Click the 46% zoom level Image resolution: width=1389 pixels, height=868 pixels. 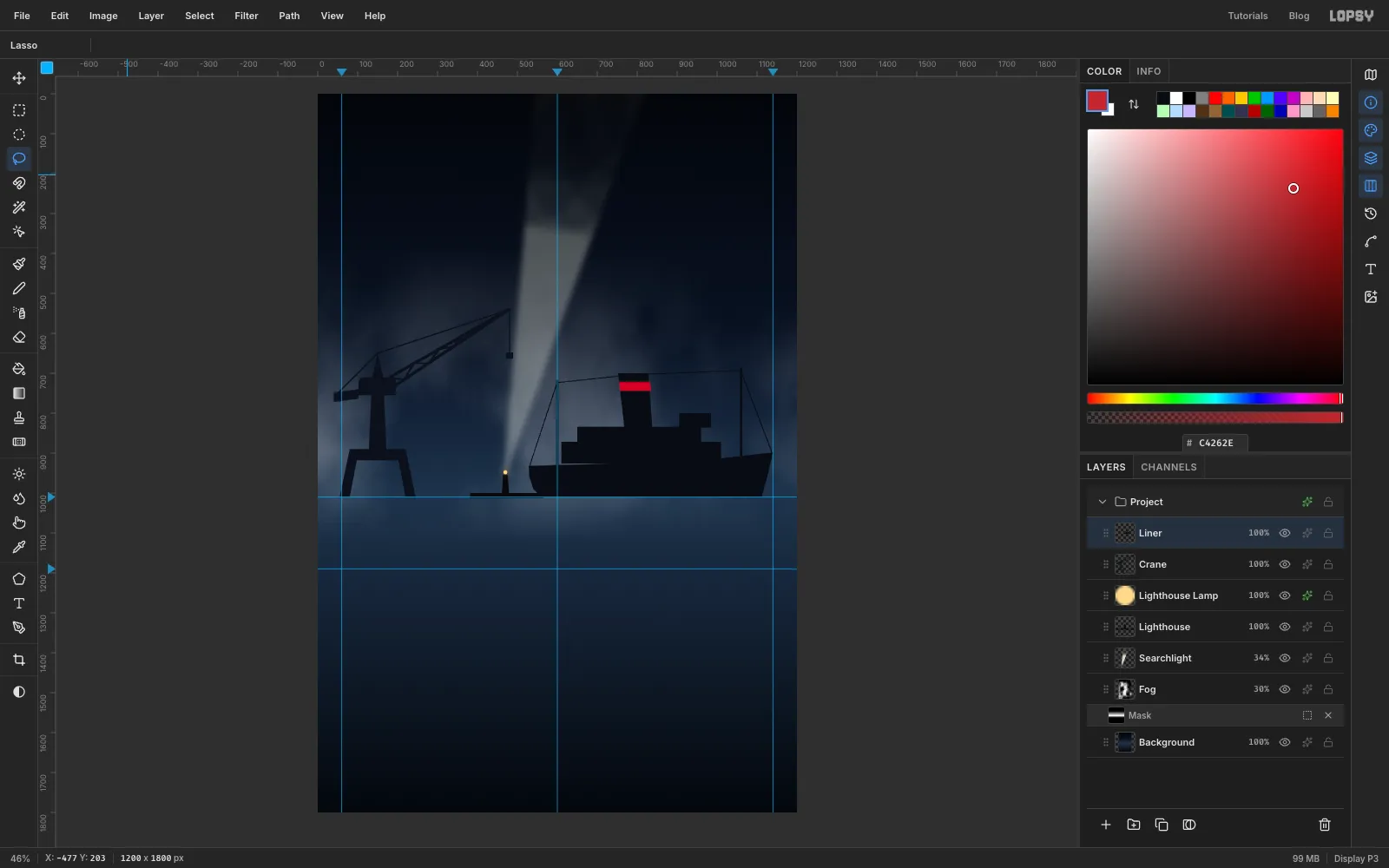(x=20, y=858)
